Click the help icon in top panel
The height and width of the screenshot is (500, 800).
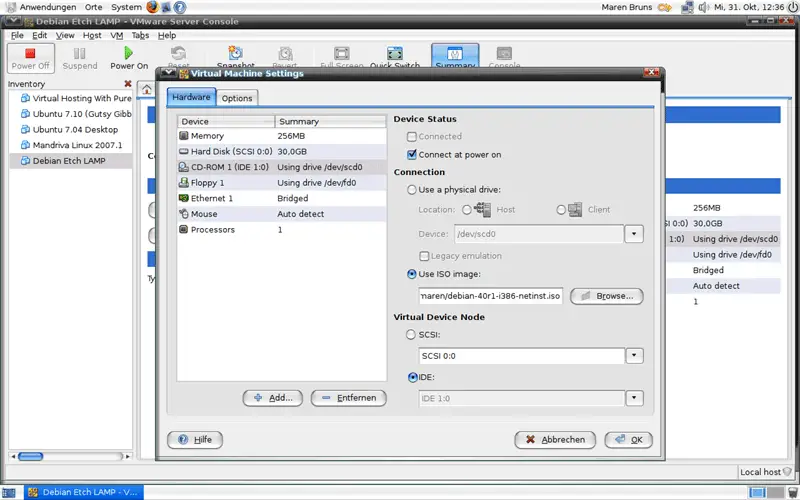click(180, 7)
